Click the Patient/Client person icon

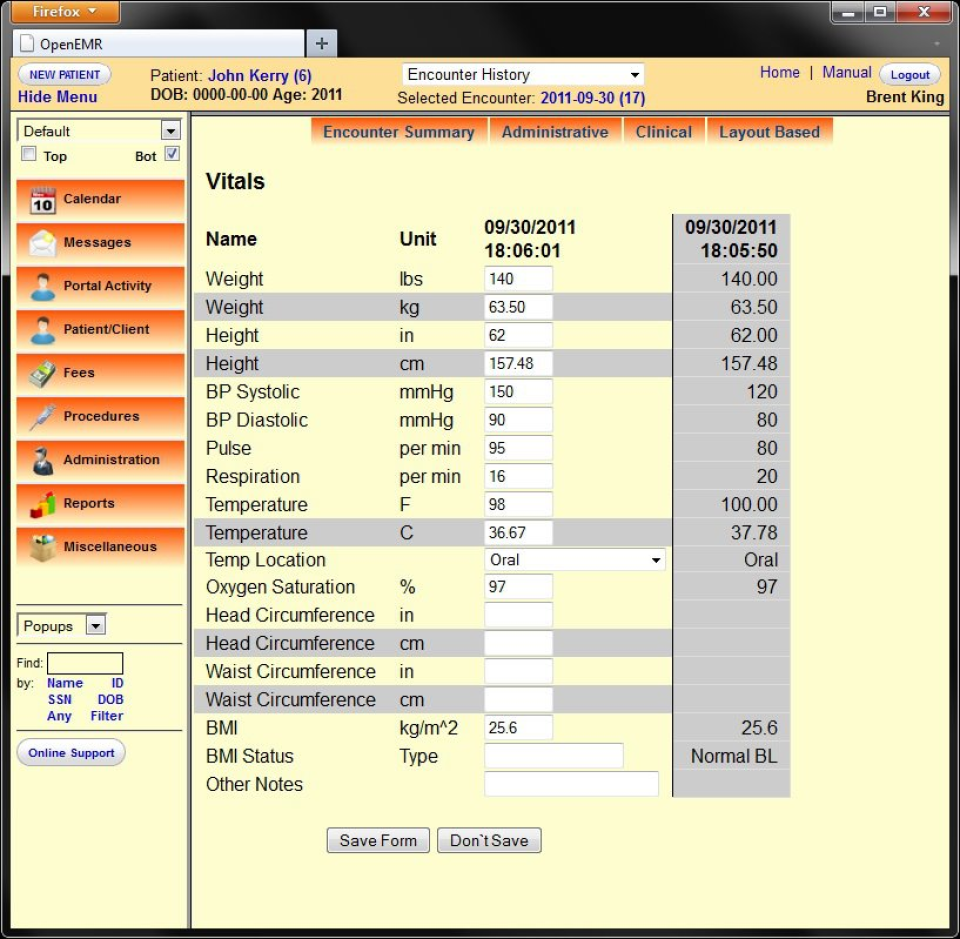point(43,330)
